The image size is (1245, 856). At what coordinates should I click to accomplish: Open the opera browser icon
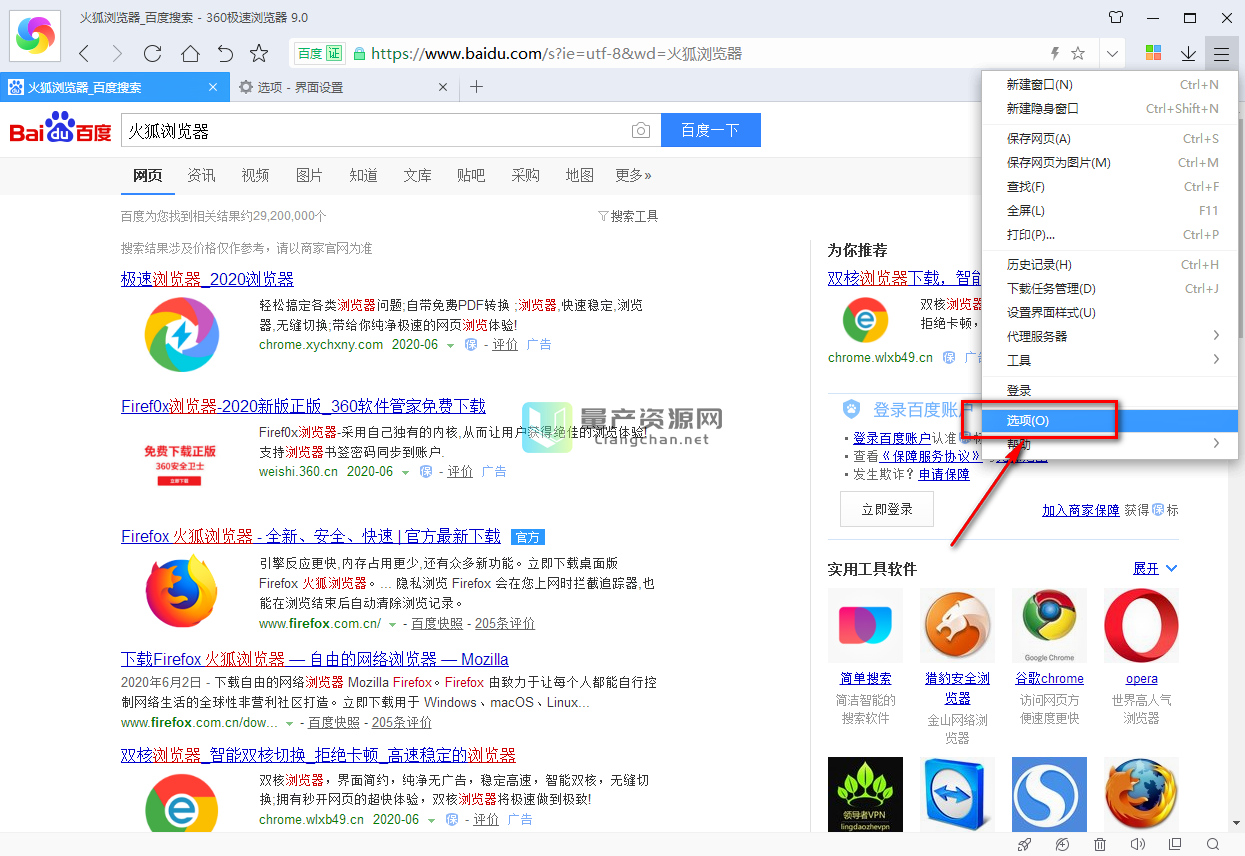pyautogui.click(x=1141, y=625)
